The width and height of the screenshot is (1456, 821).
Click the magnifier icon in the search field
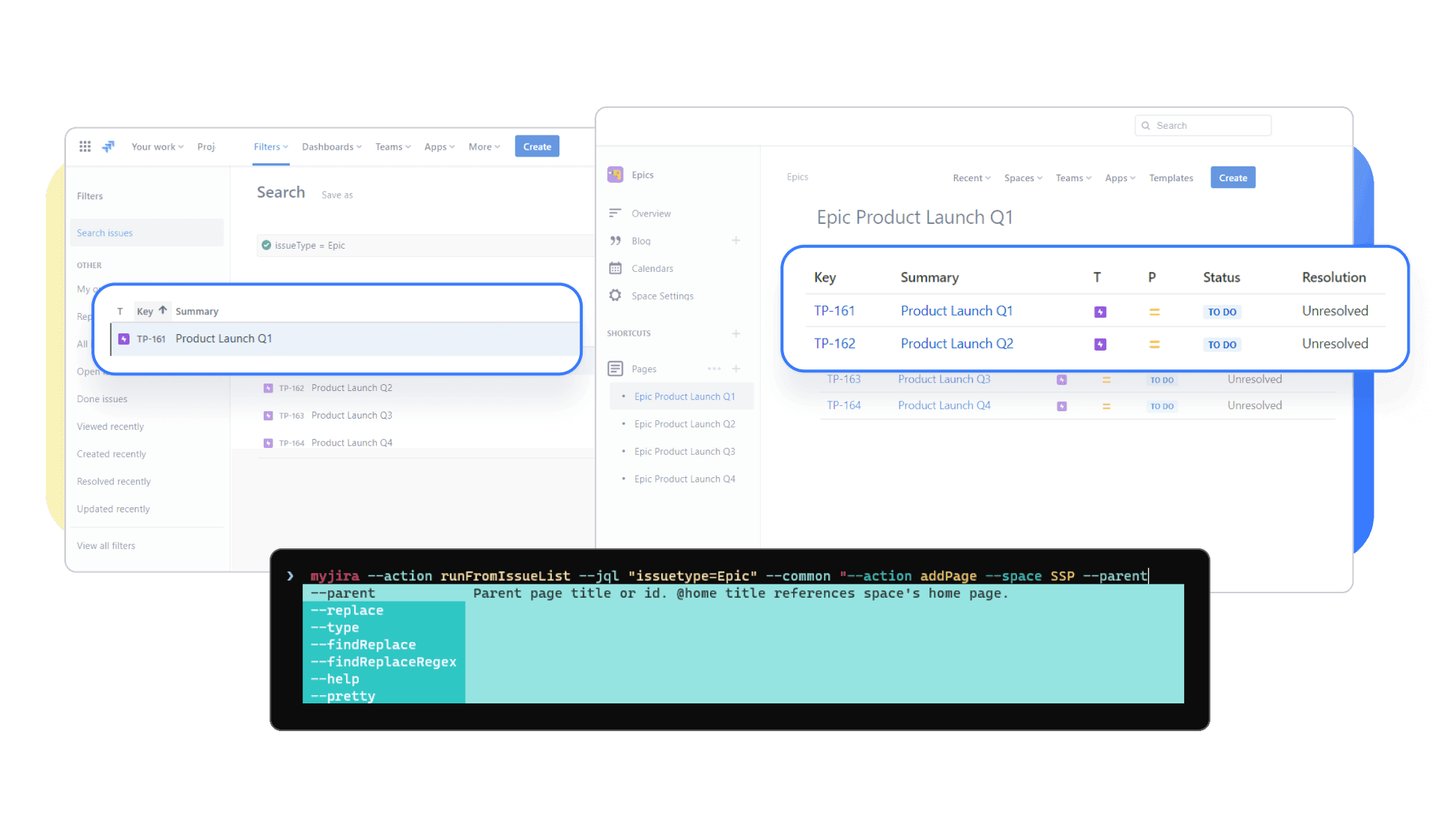tap(1146, 125)
